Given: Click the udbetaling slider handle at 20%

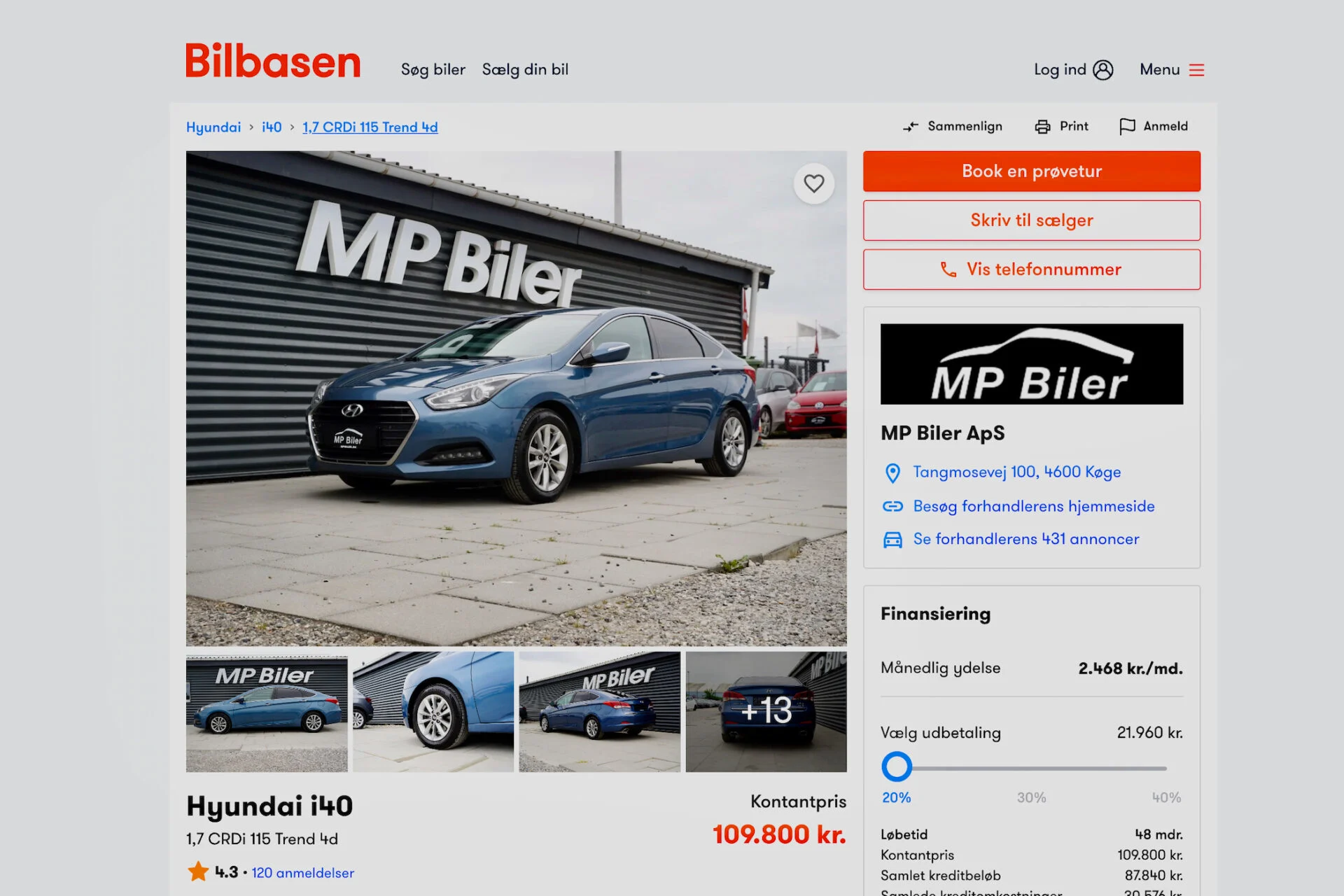Looking at the screenshot, I should pyautogui.click(x=897, y=767).
